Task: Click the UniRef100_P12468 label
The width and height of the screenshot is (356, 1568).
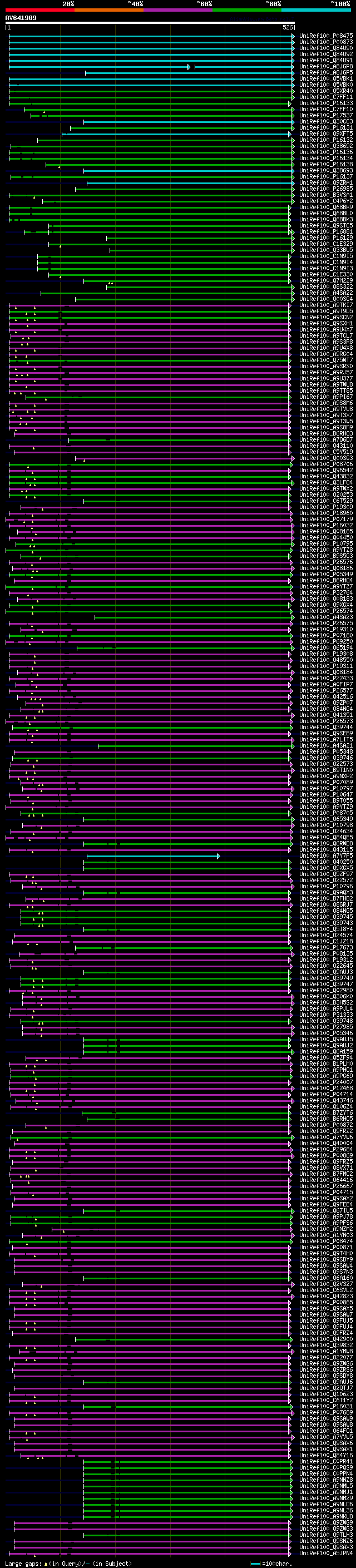Action: click(326, 1088)
